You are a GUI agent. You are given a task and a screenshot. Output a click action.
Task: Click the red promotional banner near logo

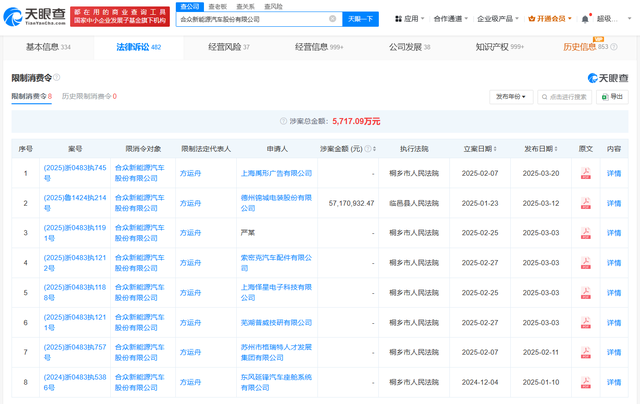120,16
